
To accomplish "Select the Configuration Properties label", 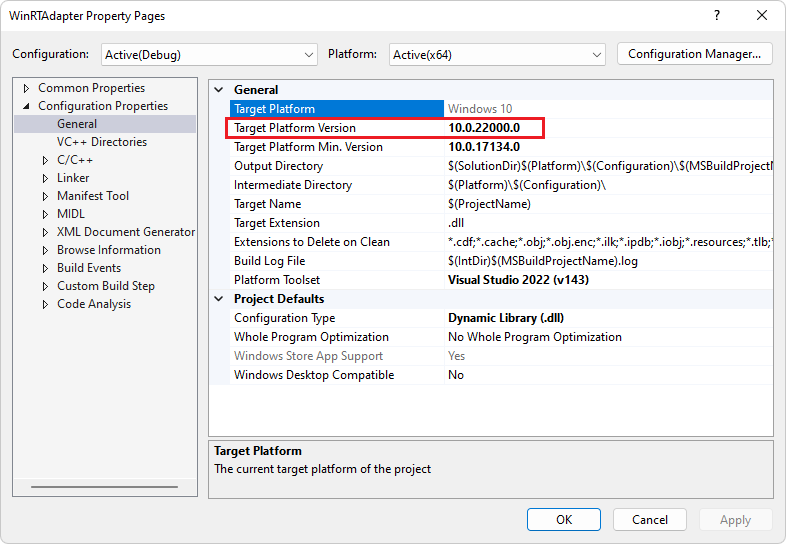I will pos(103,106).
